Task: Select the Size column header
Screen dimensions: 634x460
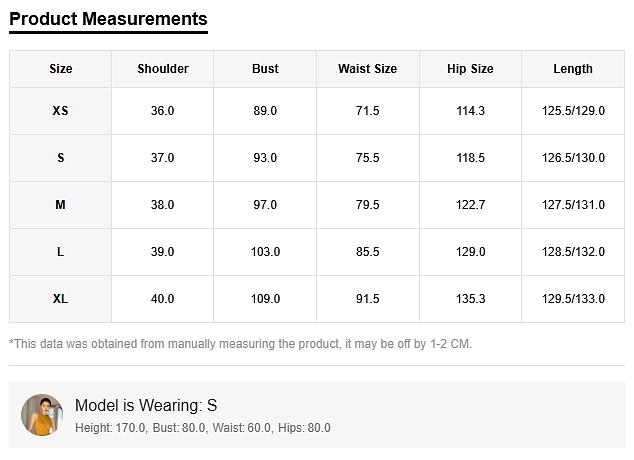Action: pos(61,69)
